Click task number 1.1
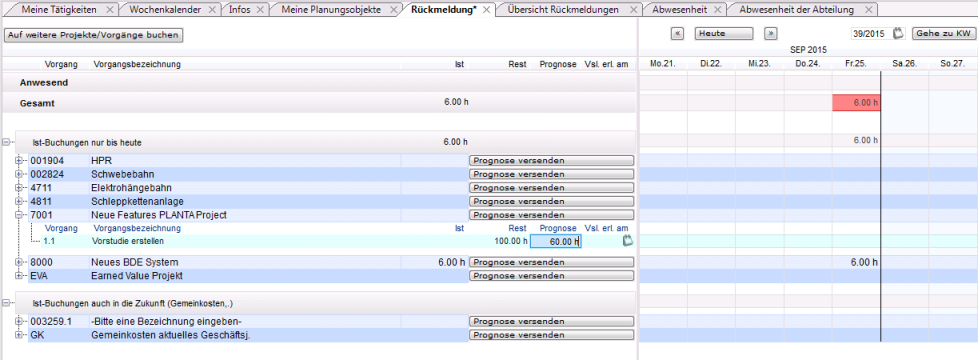 tap(49, 241)
